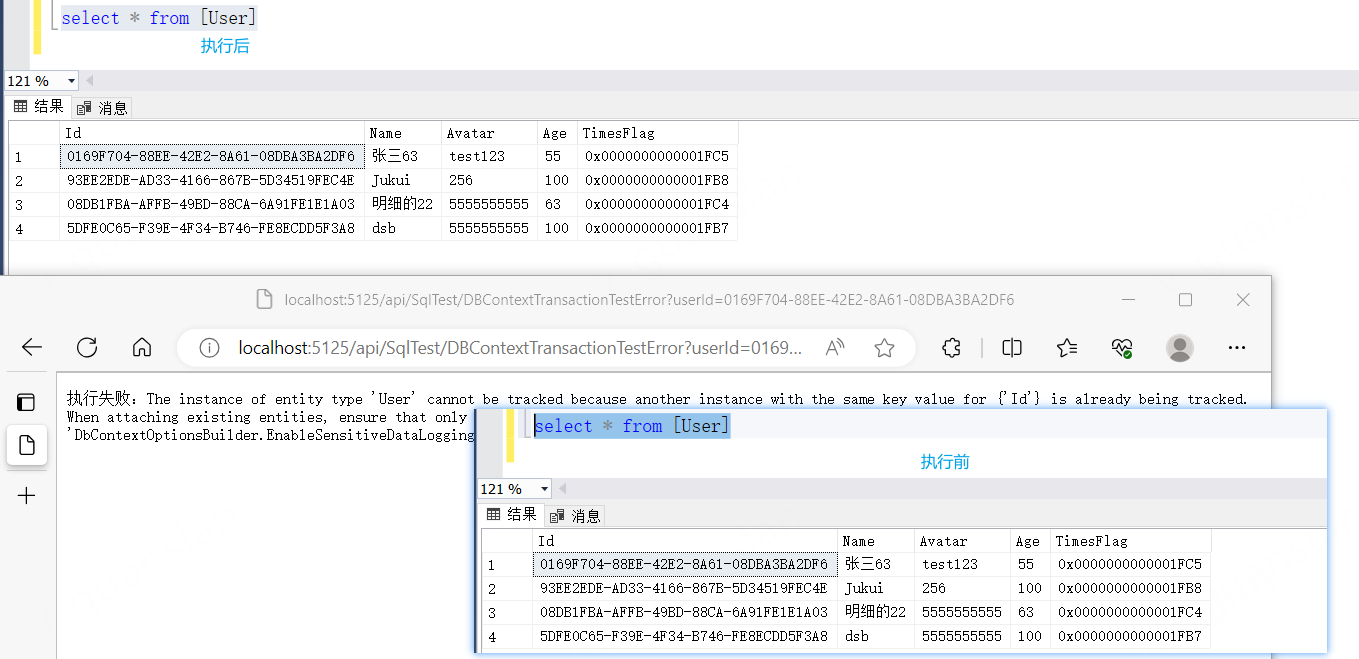Select the 结果 tab in lower query window
Image resolution: width=1359 pixels, height=659 pixels.
click(x=512, y=515)
